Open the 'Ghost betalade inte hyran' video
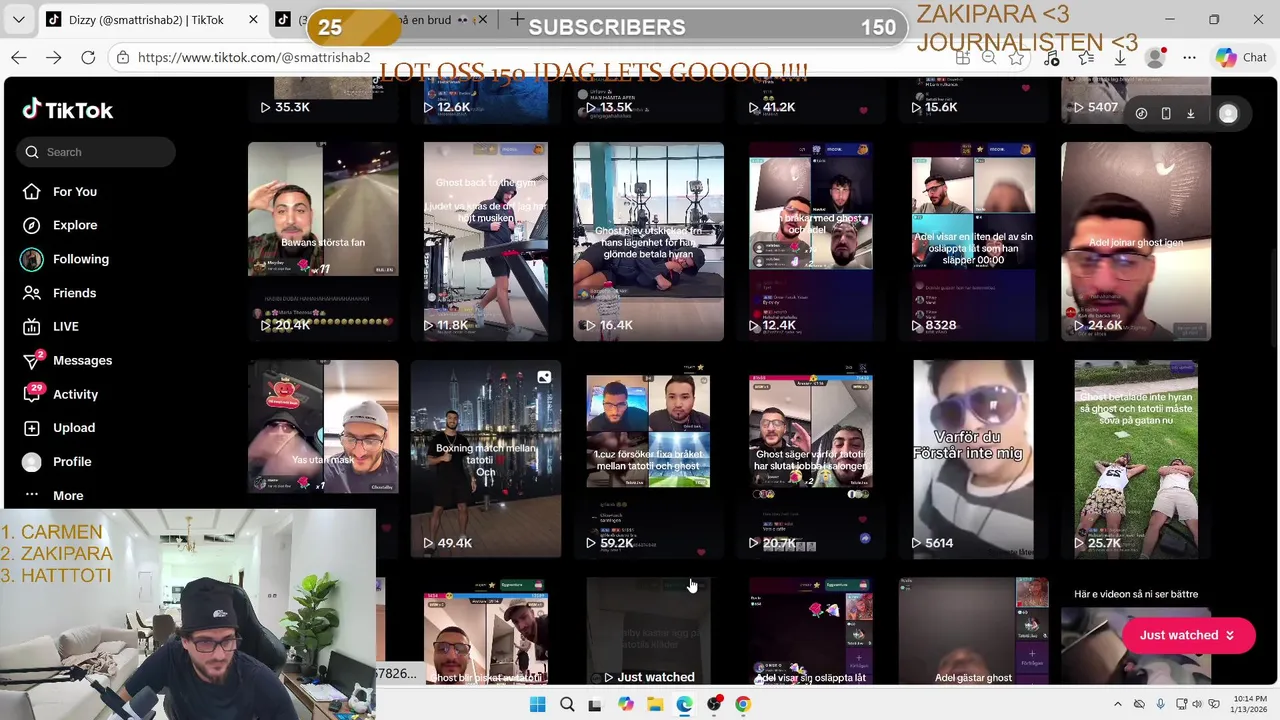 (x=1136, y=459)
